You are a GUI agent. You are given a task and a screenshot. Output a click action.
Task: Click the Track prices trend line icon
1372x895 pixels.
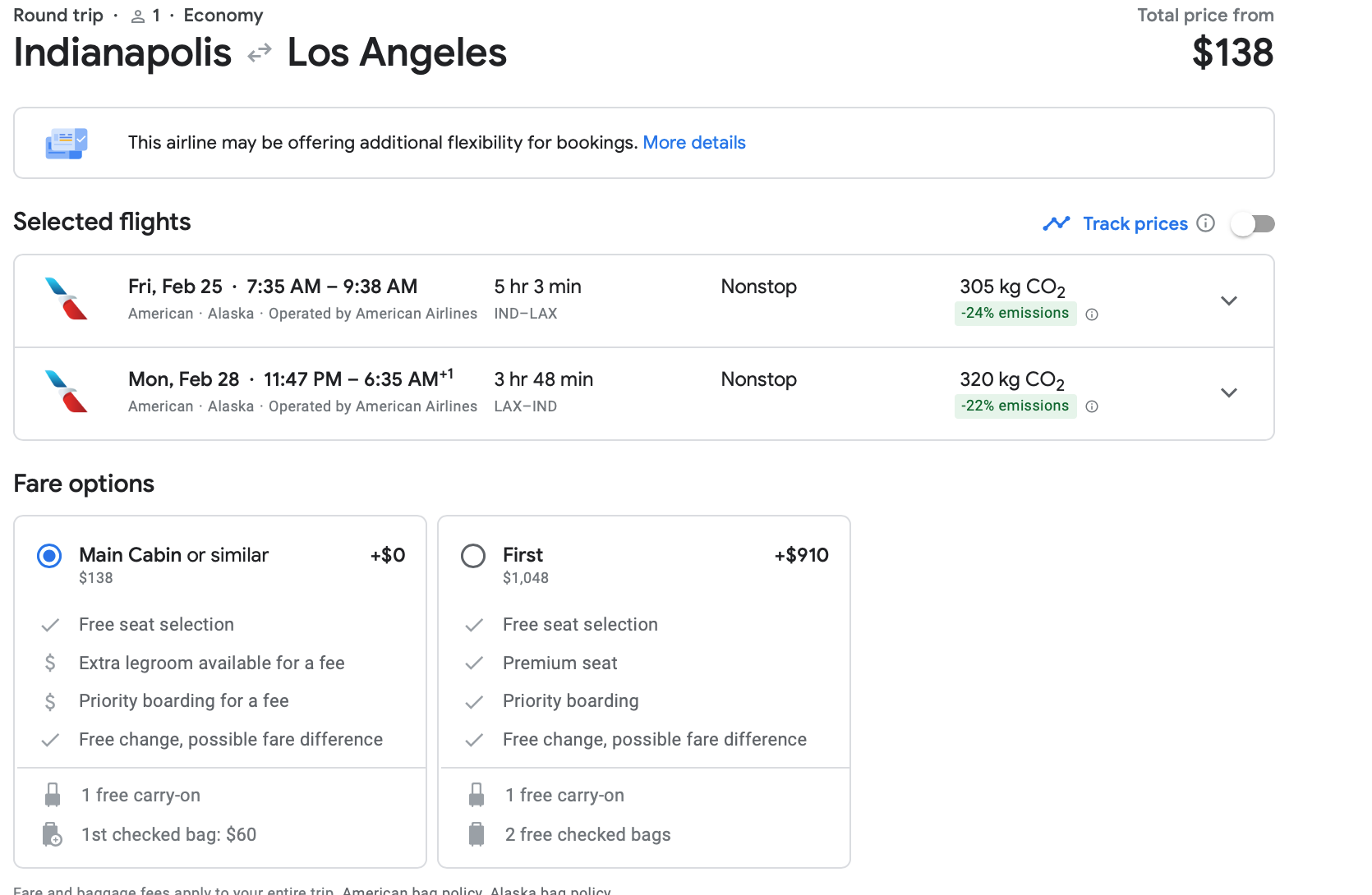tap(1056, 223)
